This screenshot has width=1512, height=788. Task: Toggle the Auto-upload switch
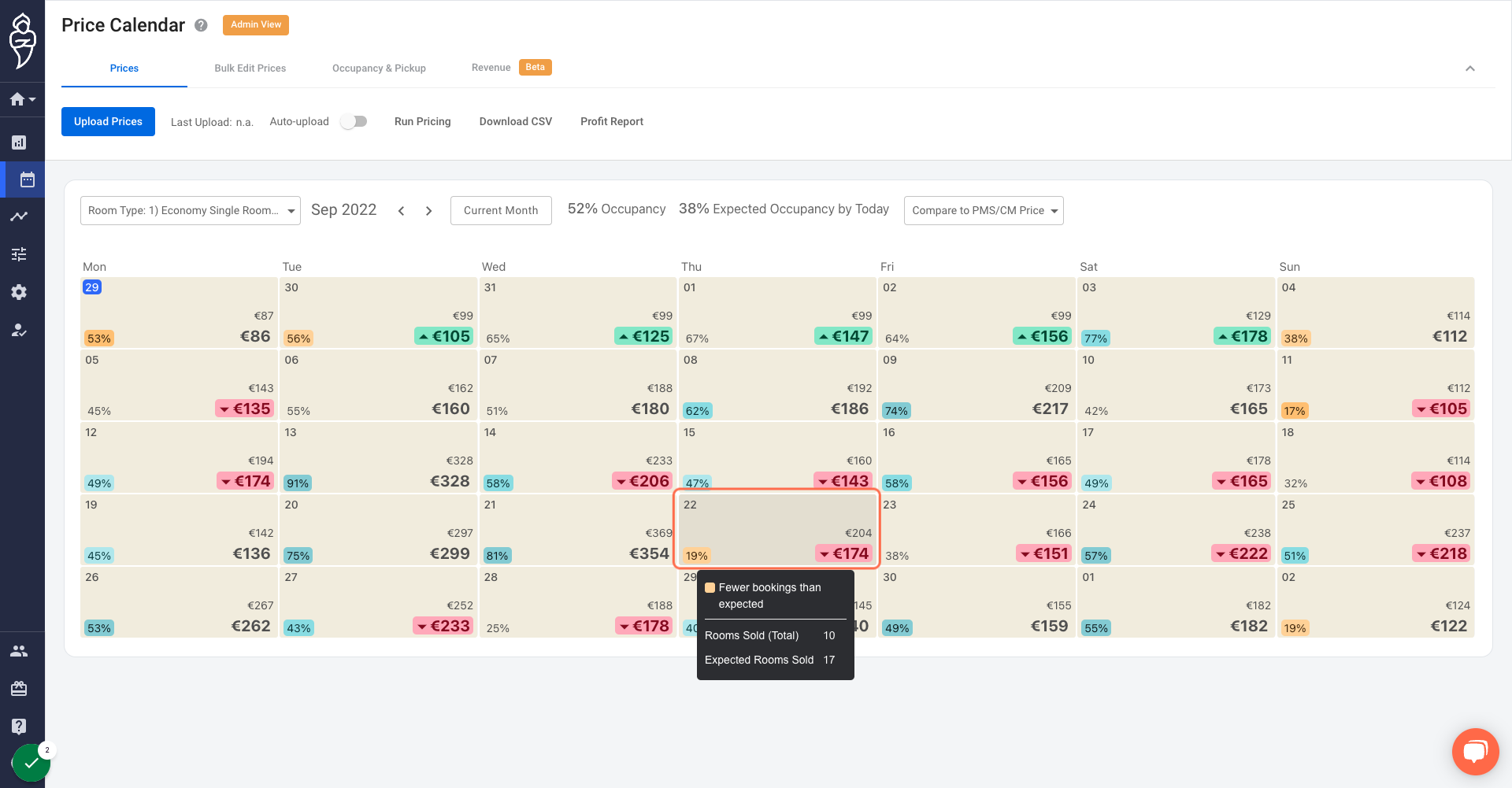pos(354,121)
